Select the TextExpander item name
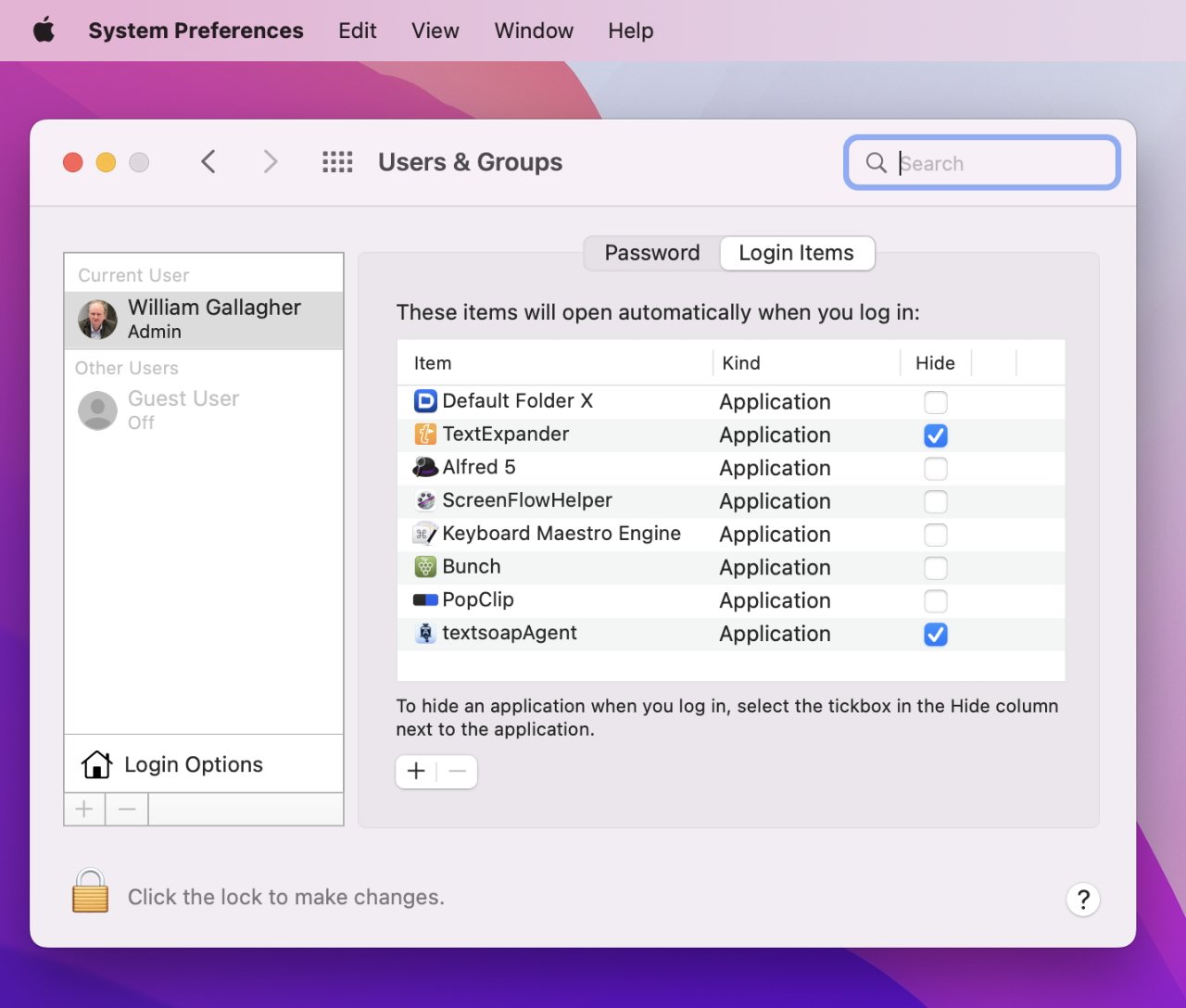1186x1008 pixels. [506, 435]
